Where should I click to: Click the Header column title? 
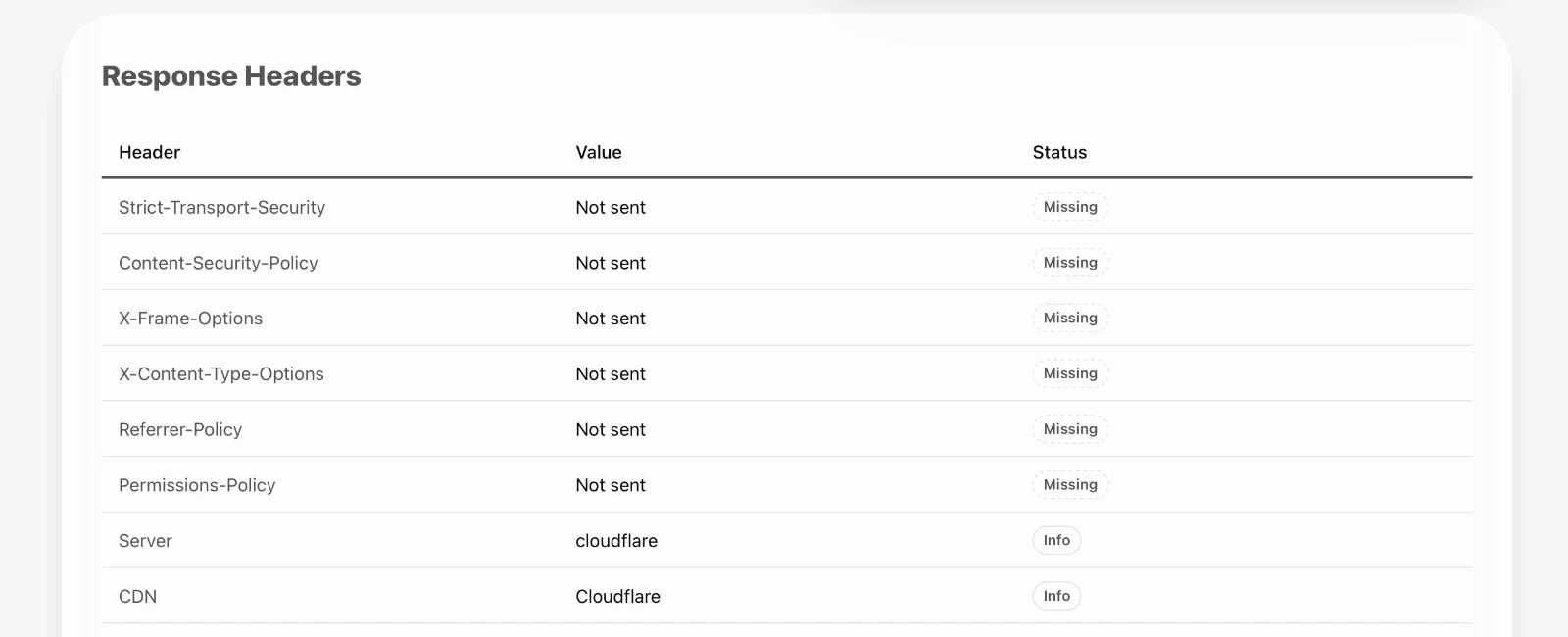tap(150, 152)
